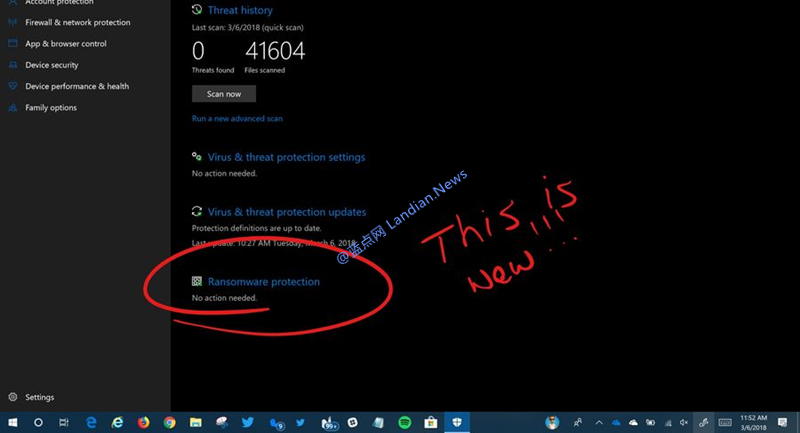This screenshot has height=433, width=800.
Task: Click the 41604 files scanned count
Action: tap(275, 51)
